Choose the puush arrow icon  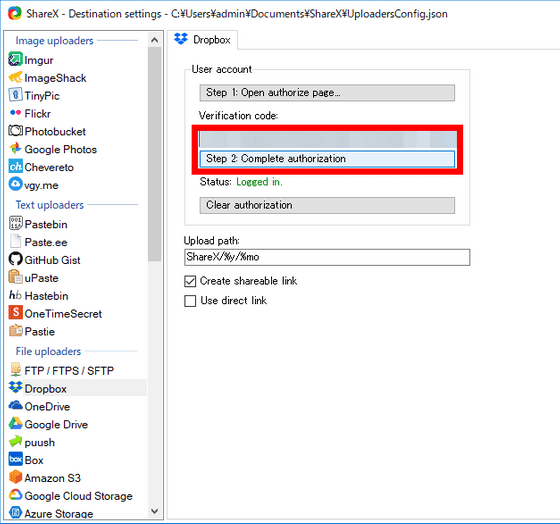click(x=15, y=441)
